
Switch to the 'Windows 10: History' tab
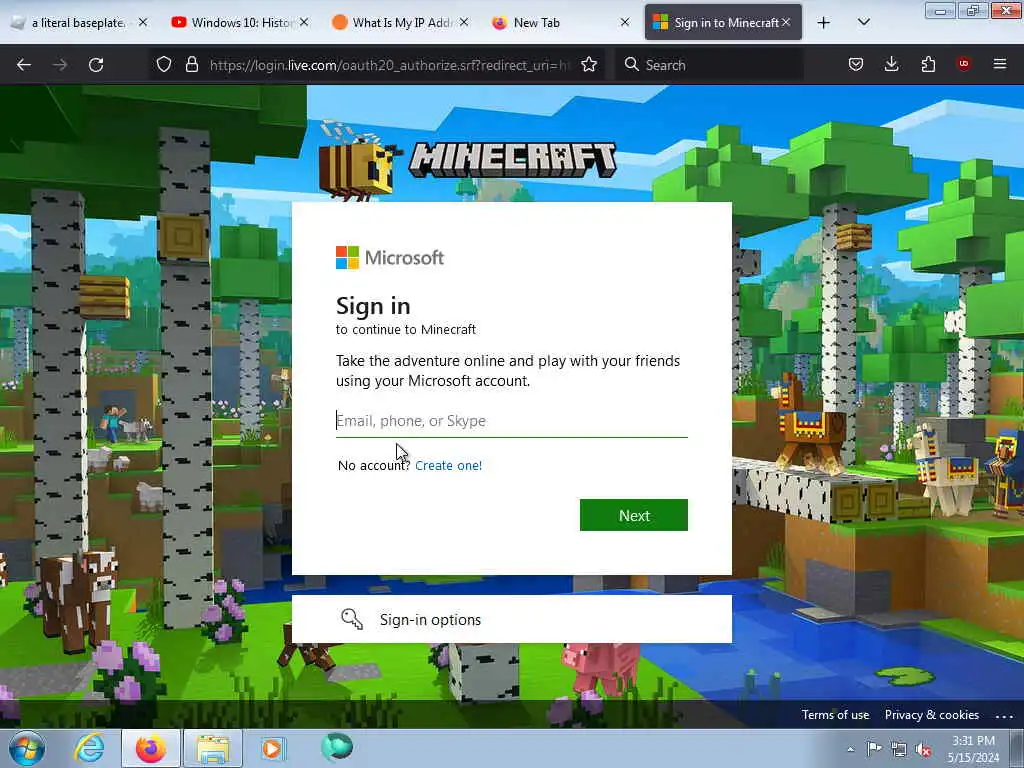[x=240, y=23]
